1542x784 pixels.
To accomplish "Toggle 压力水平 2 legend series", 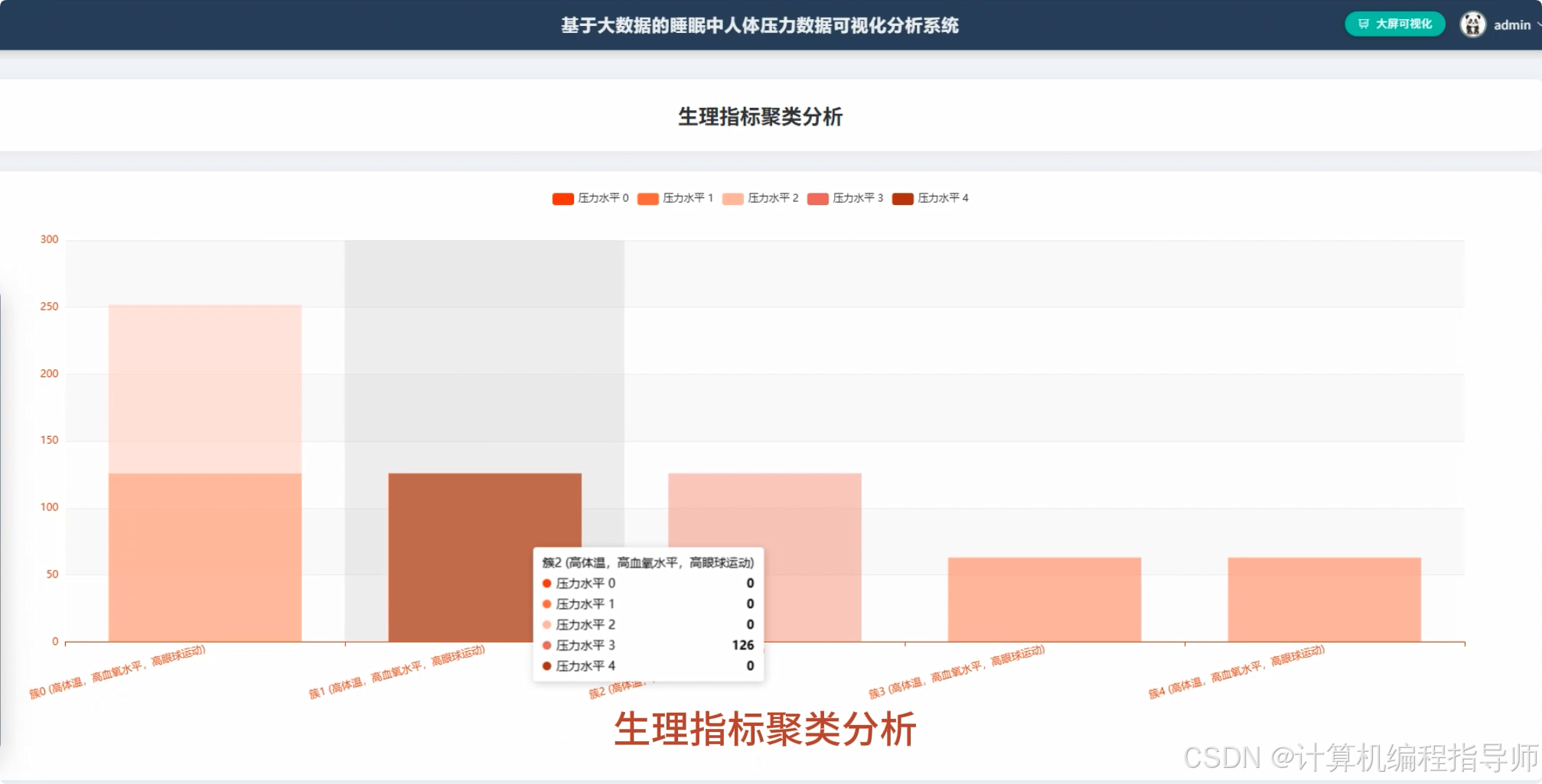I will pos(760,198).
